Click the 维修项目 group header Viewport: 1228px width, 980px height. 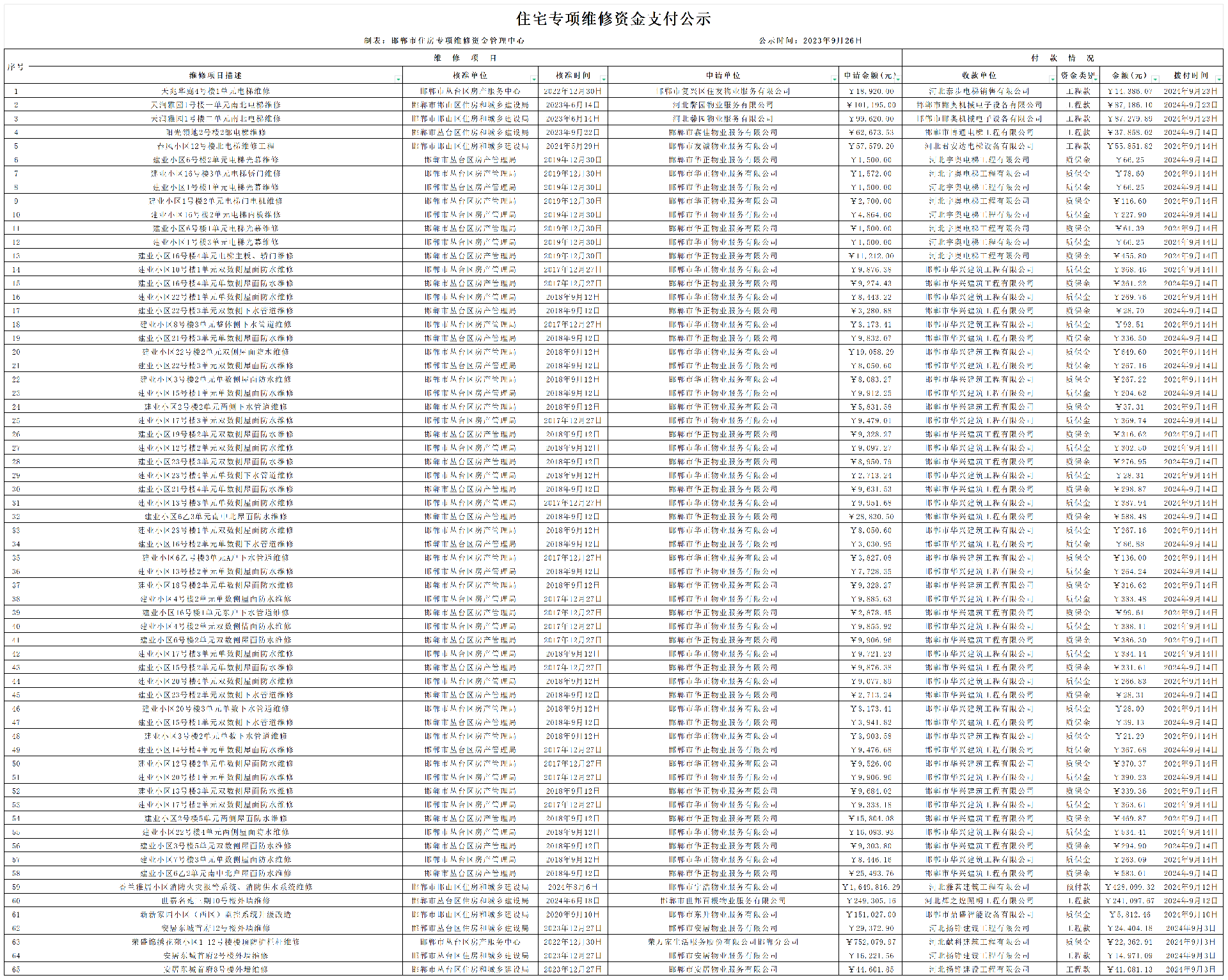[x=465, y=58]
